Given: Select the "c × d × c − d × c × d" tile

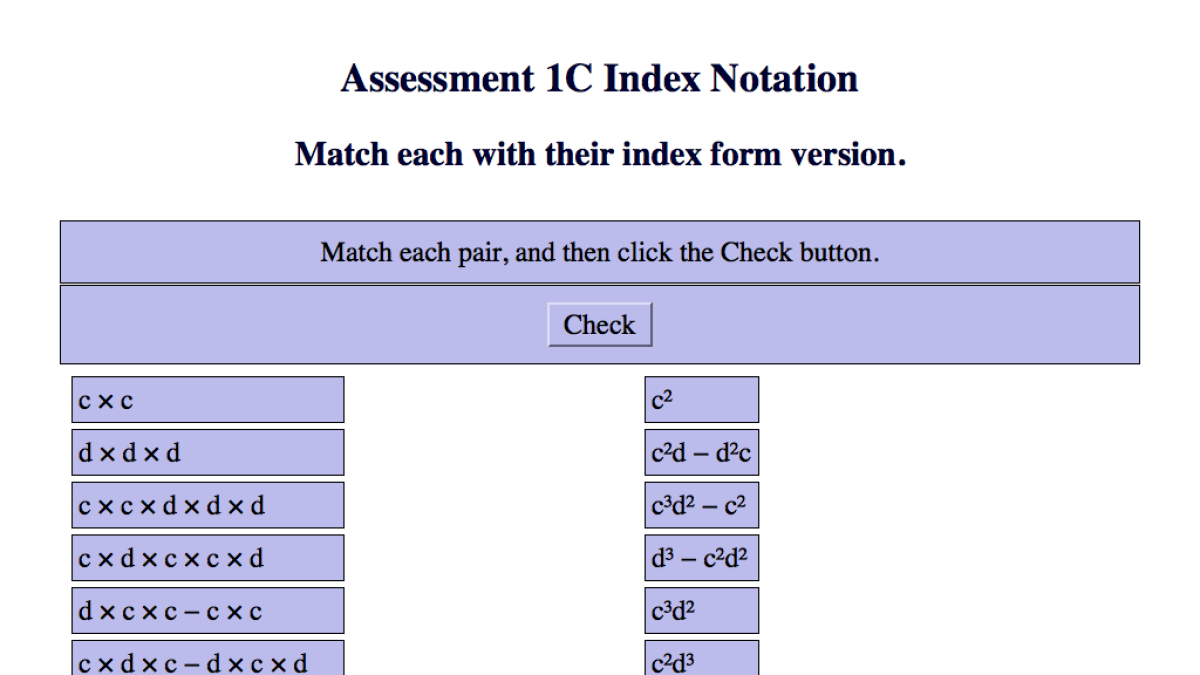Looking at the screenshot, I should [x=207, y=660].
